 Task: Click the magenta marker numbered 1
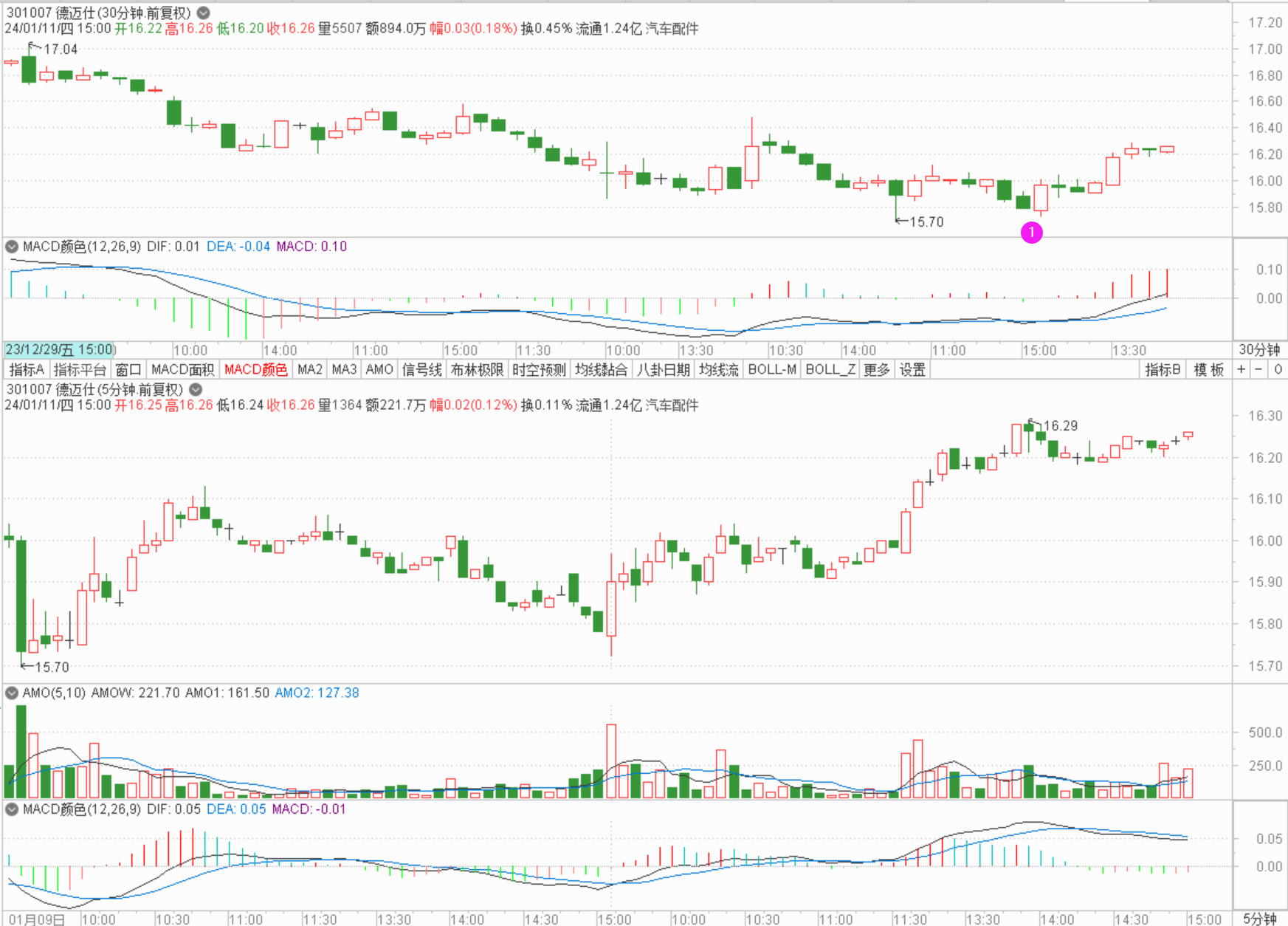coord(1031,233)
